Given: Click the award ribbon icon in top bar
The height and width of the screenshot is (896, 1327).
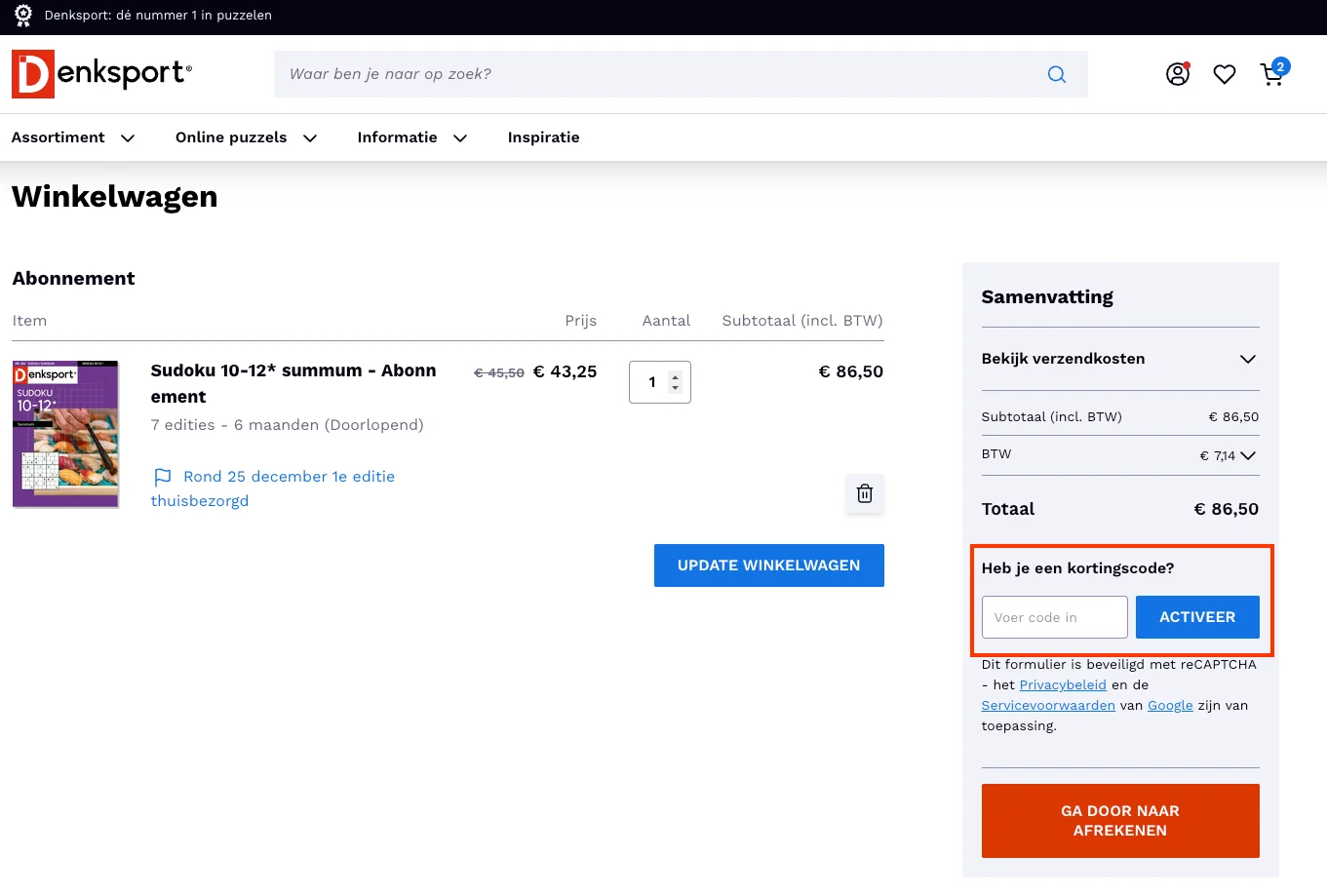Looking at the screenshot, I should [x=23, y=16].
